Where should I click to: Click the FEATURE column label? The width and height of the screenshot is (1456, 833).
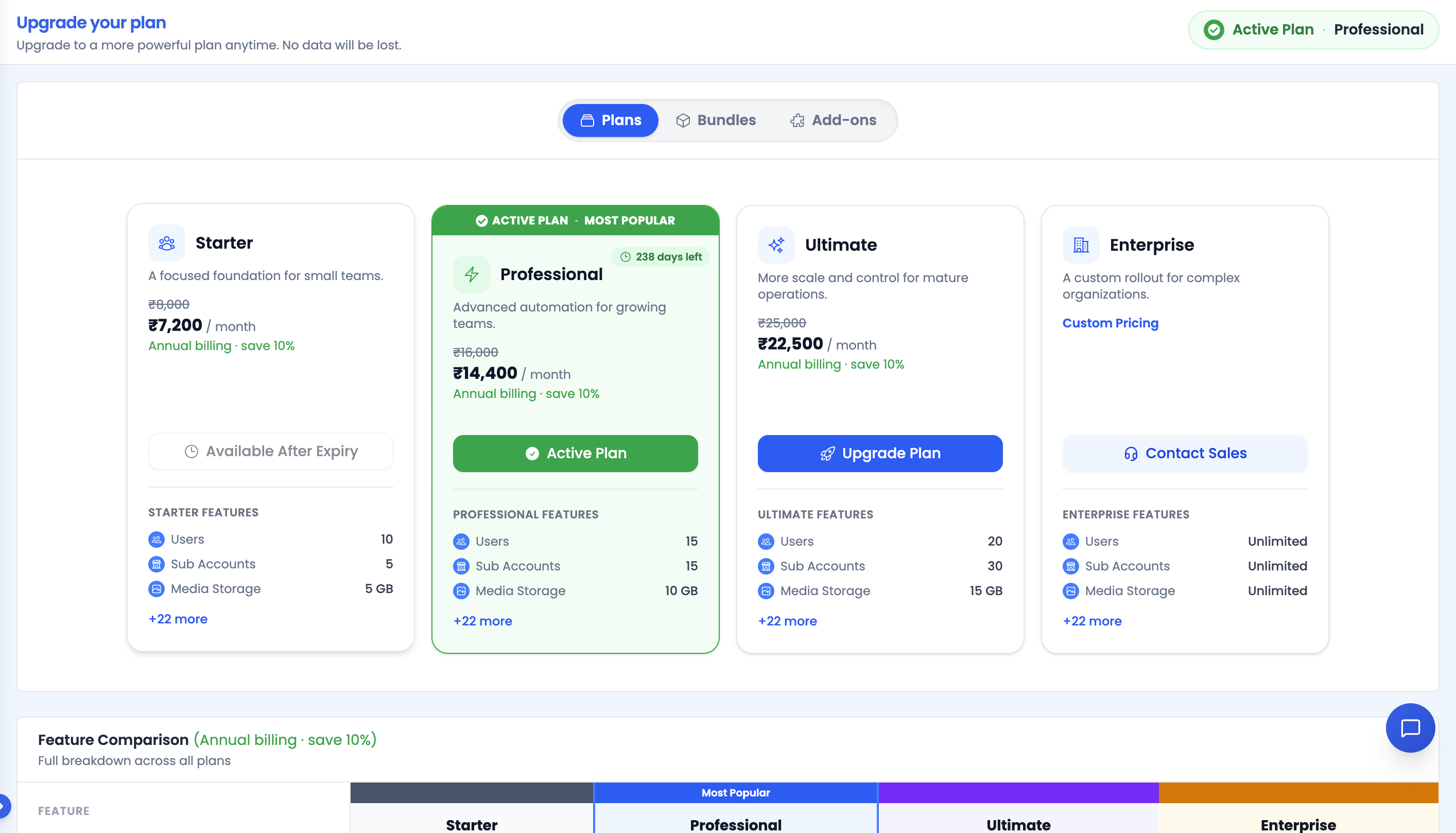coord(63,811)
